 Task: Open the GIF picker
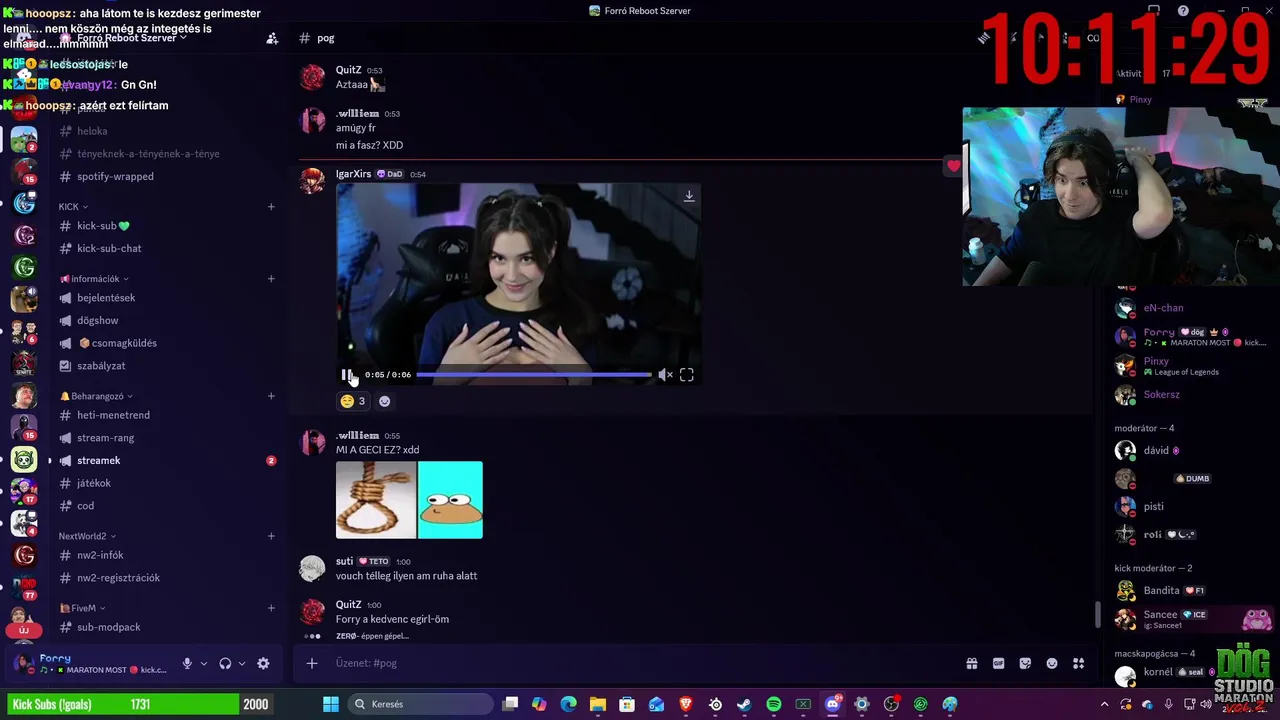pos(998,663)
